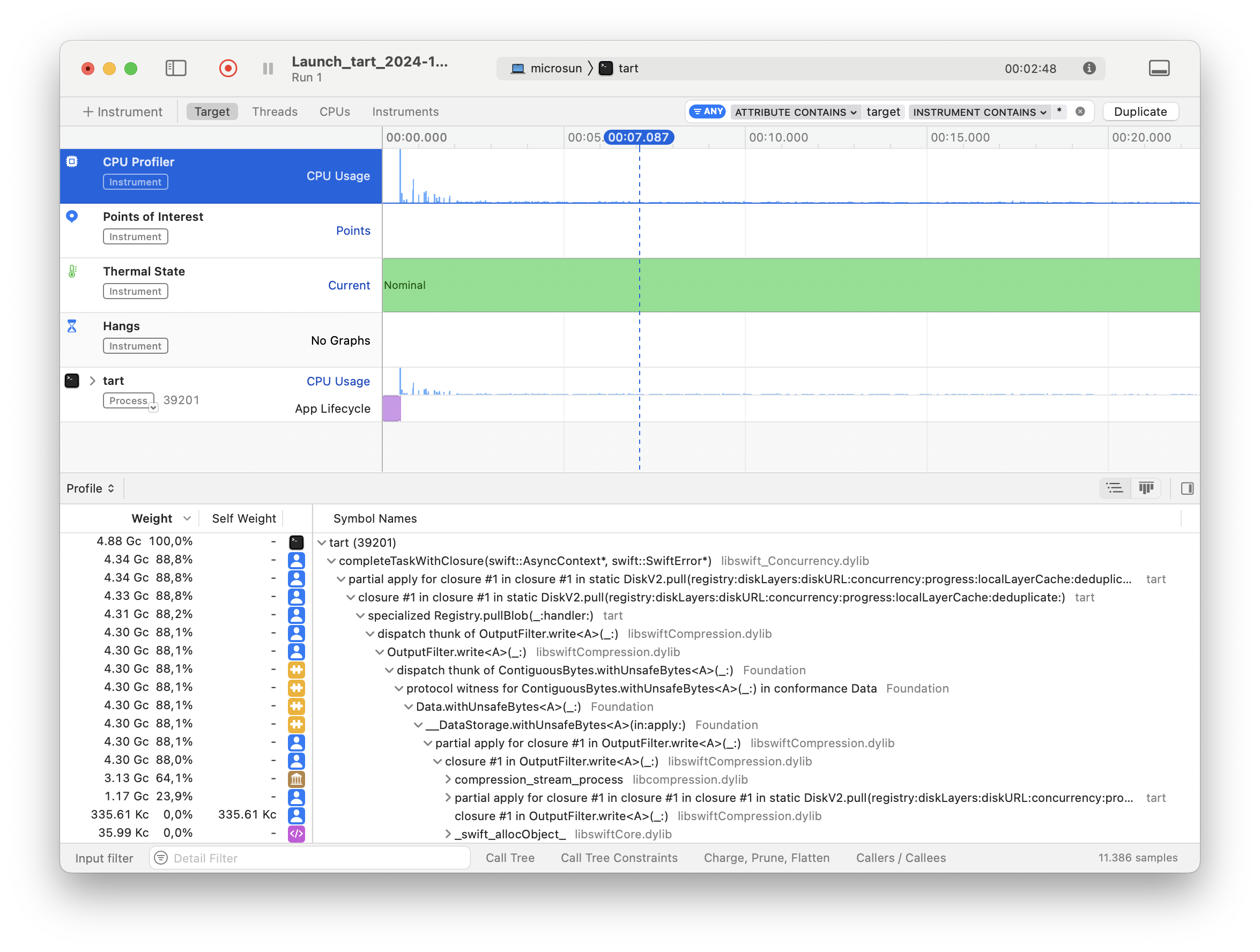
Task: Collapse the completeTaskWithClosure row
Action: click(x=331, y=561)
